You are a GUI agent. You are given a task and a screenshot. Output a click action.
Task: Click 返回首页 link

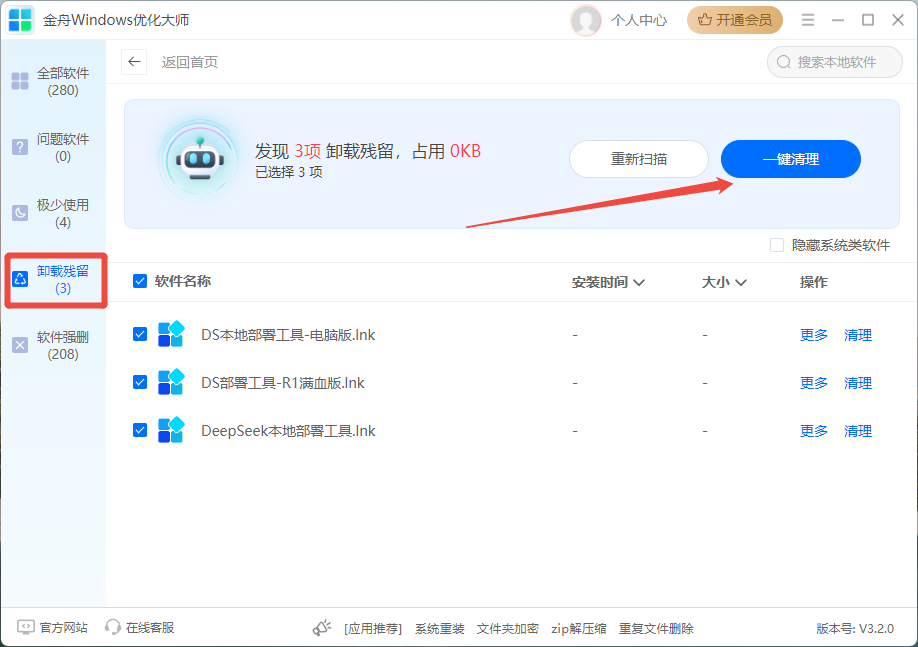[x=190, y=62]
